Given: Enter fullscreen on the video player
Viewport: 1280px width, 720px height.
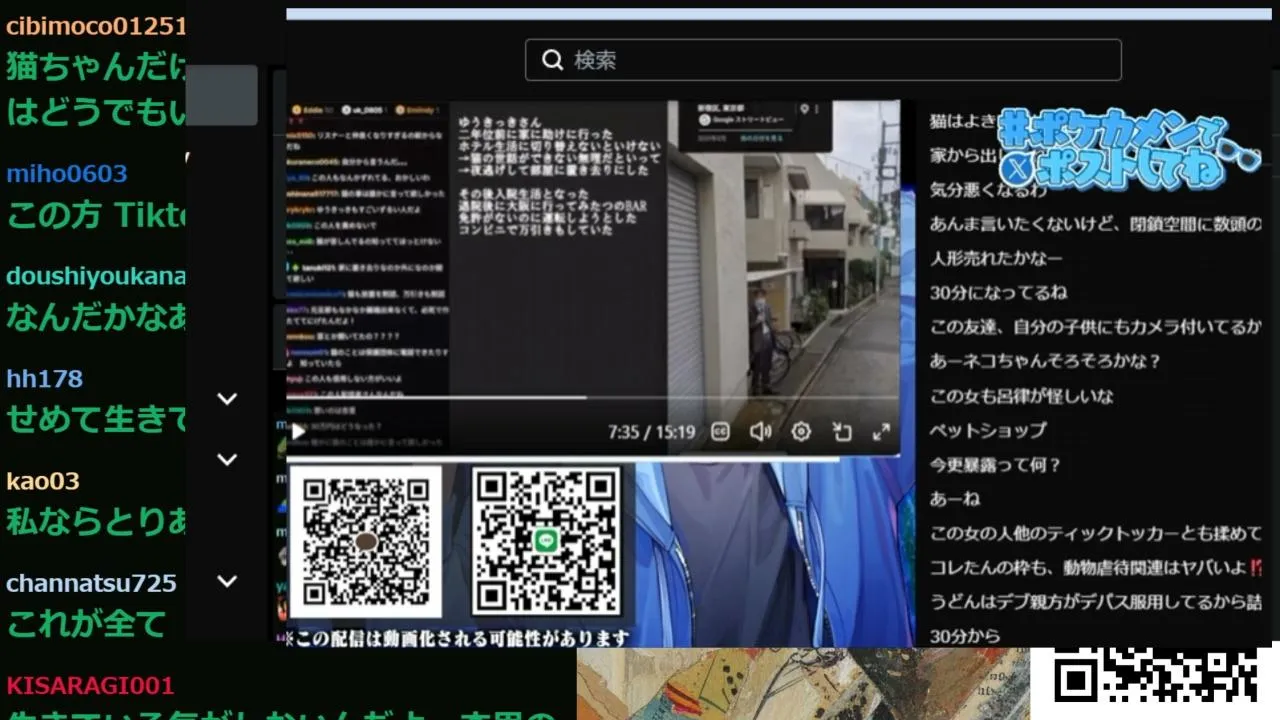Looking at the screenshot, I should tap(881, 432).
